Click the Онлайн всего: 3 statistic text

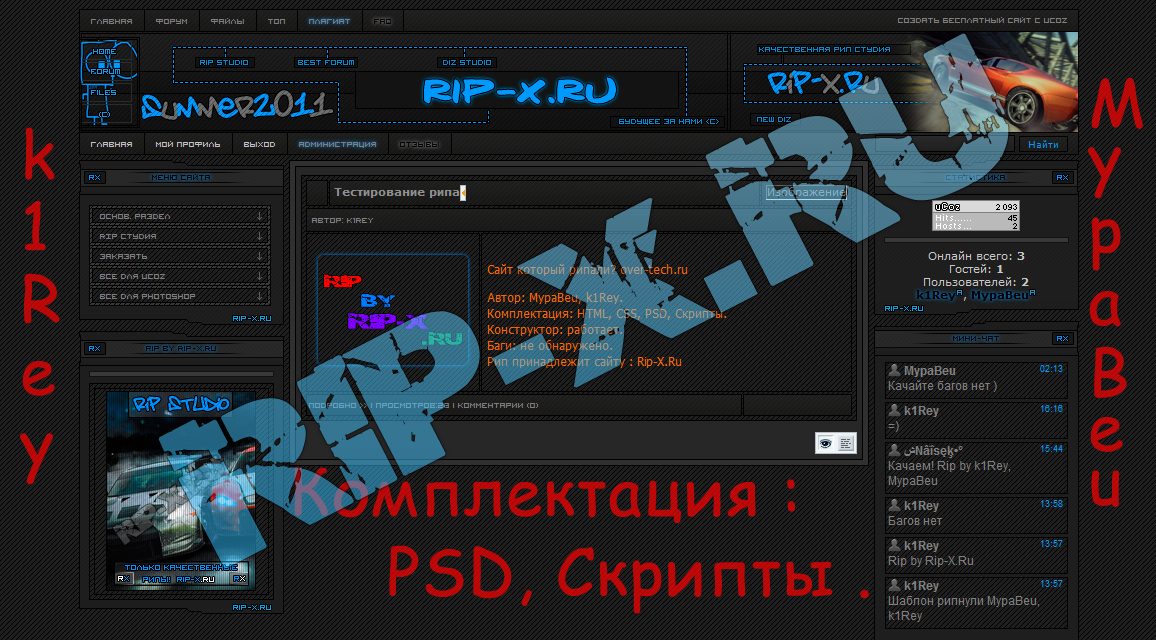pyautogui.click(x=976, y=256)
